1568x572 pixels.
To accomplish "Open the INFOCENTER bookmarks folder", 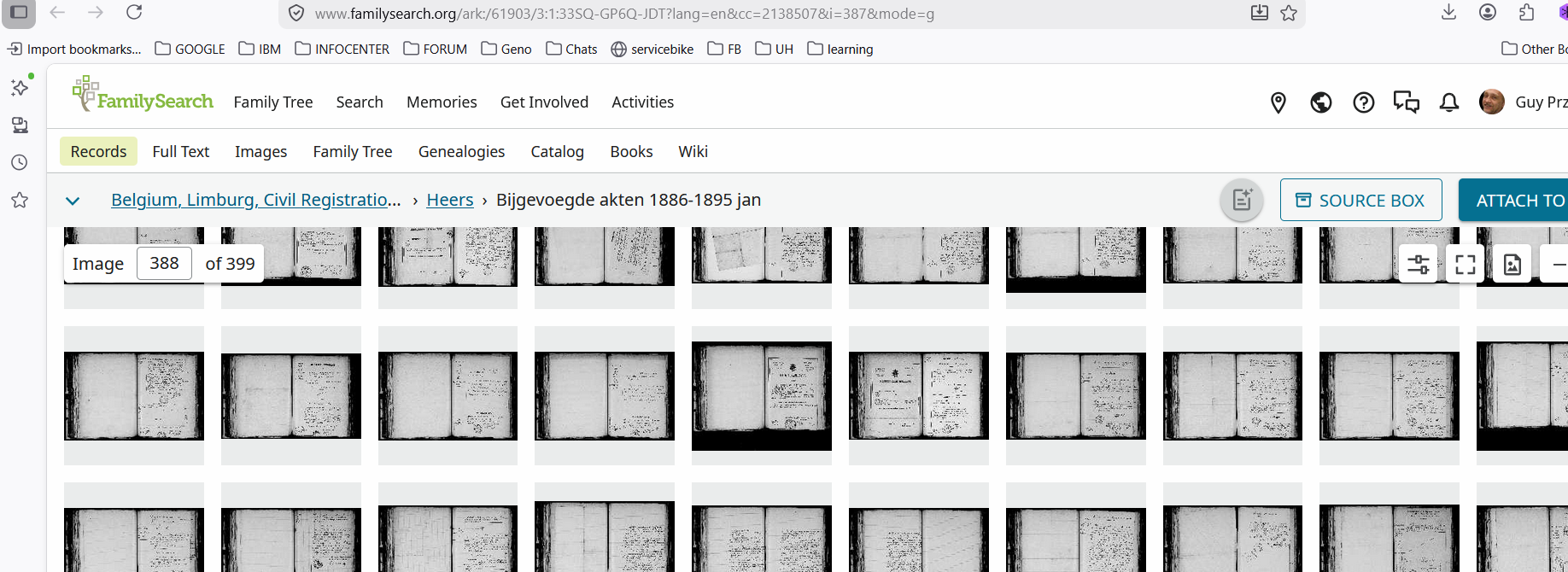I will (342, 49).
